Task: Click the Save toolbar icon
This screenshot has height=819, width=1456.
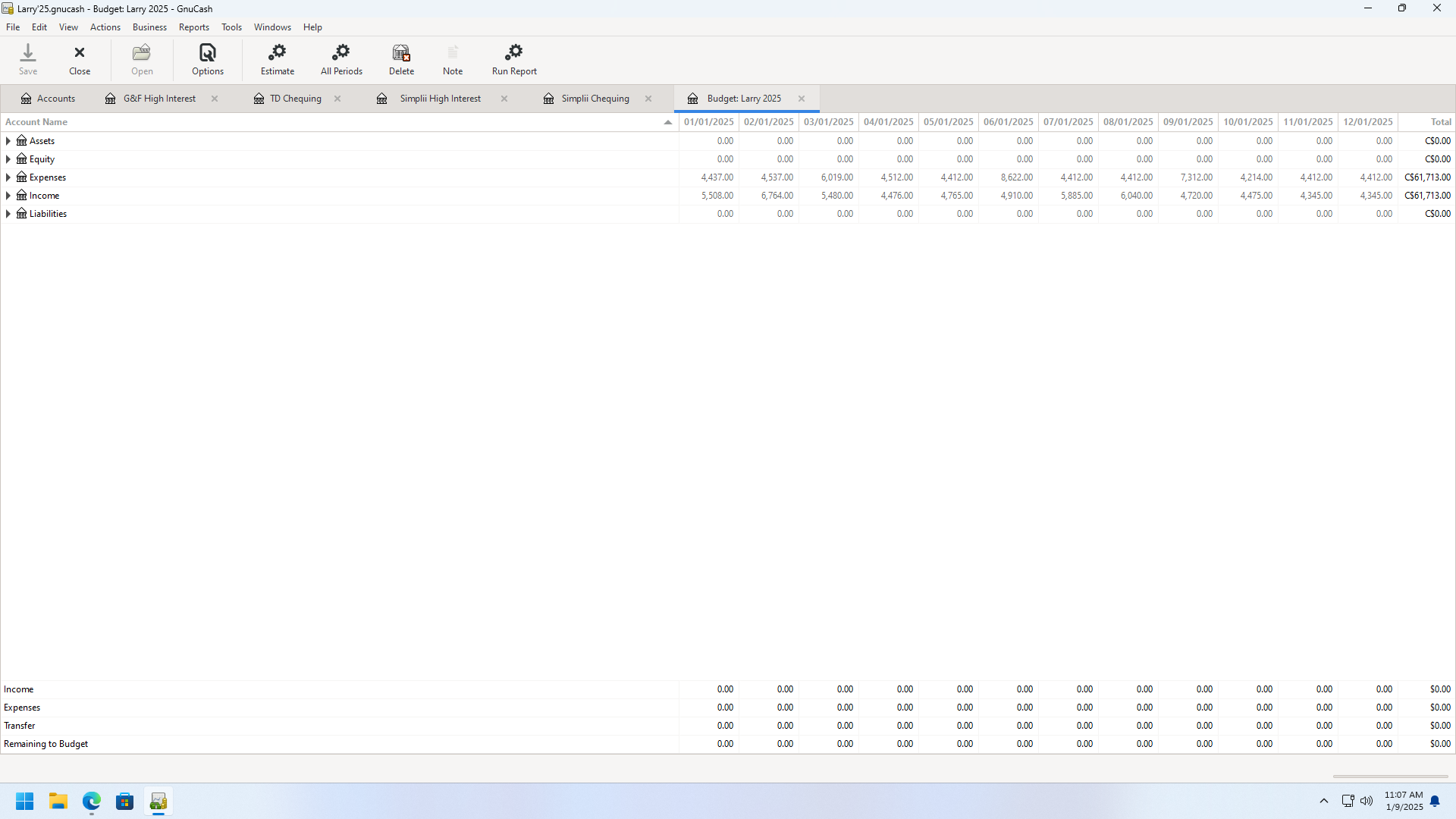Action: 28,60
